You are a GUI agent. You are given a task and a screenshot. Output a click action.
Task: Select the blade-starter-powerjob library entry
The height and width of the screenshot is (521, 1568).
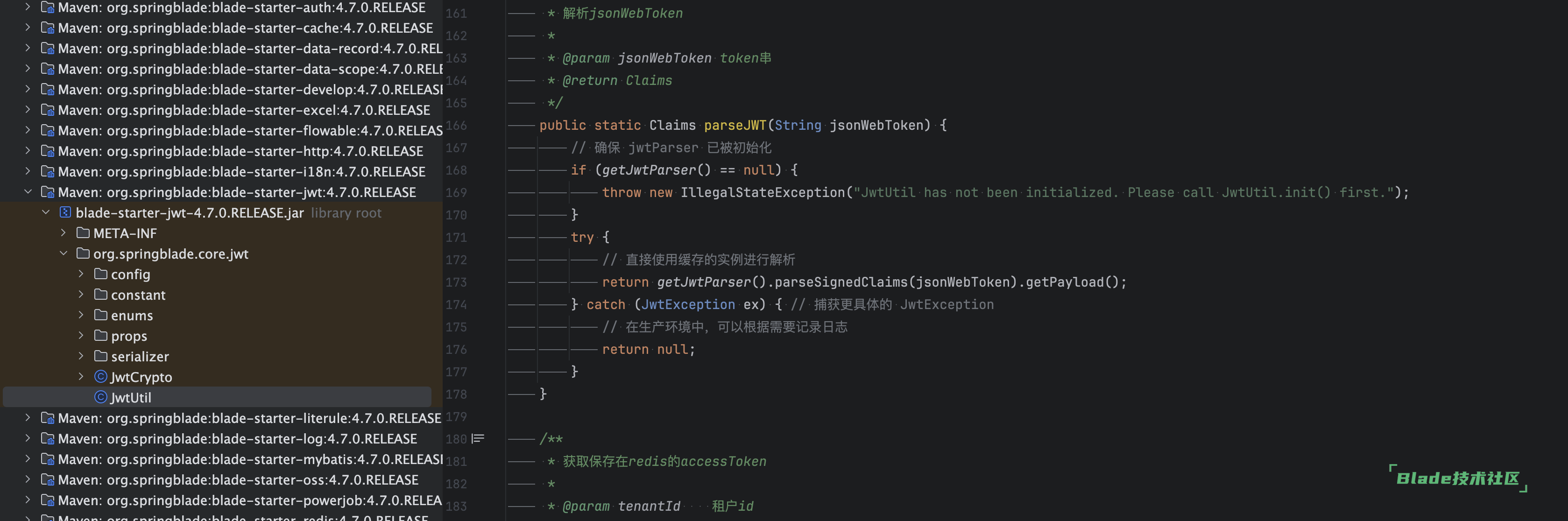[243, 500]
